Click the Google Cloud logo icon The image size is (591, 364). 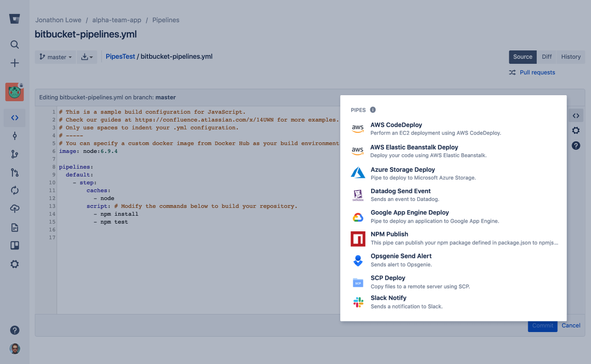358,217
